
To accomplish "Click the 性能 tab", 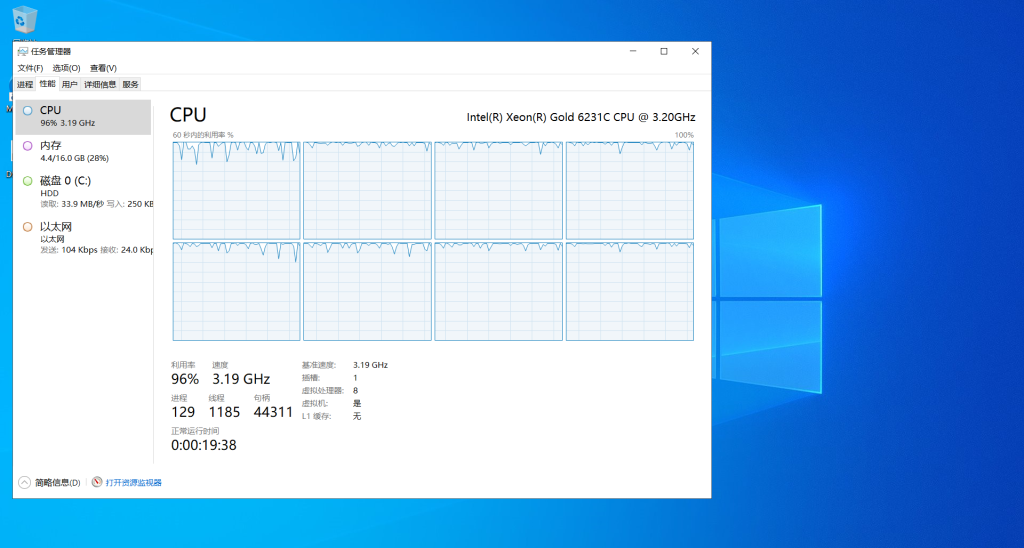I will (x=47, y=85).
